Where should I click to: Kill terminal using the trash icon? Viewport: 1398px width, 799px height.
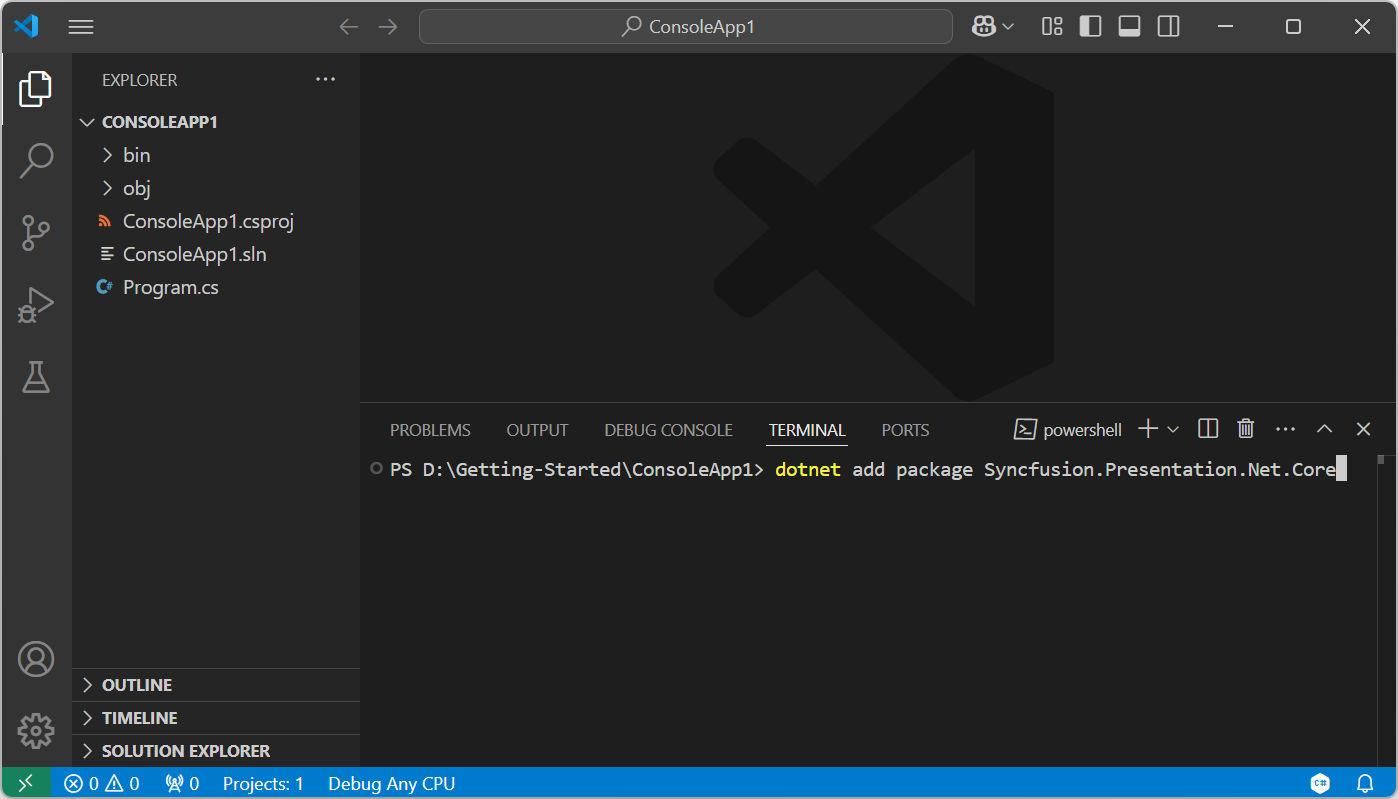pos(1245,429)
